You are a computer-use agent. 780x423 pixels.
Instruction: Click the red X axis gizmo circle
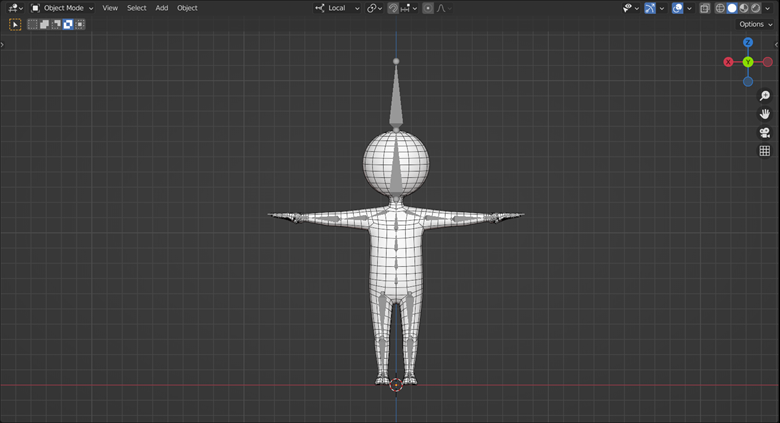pos(728,62)
